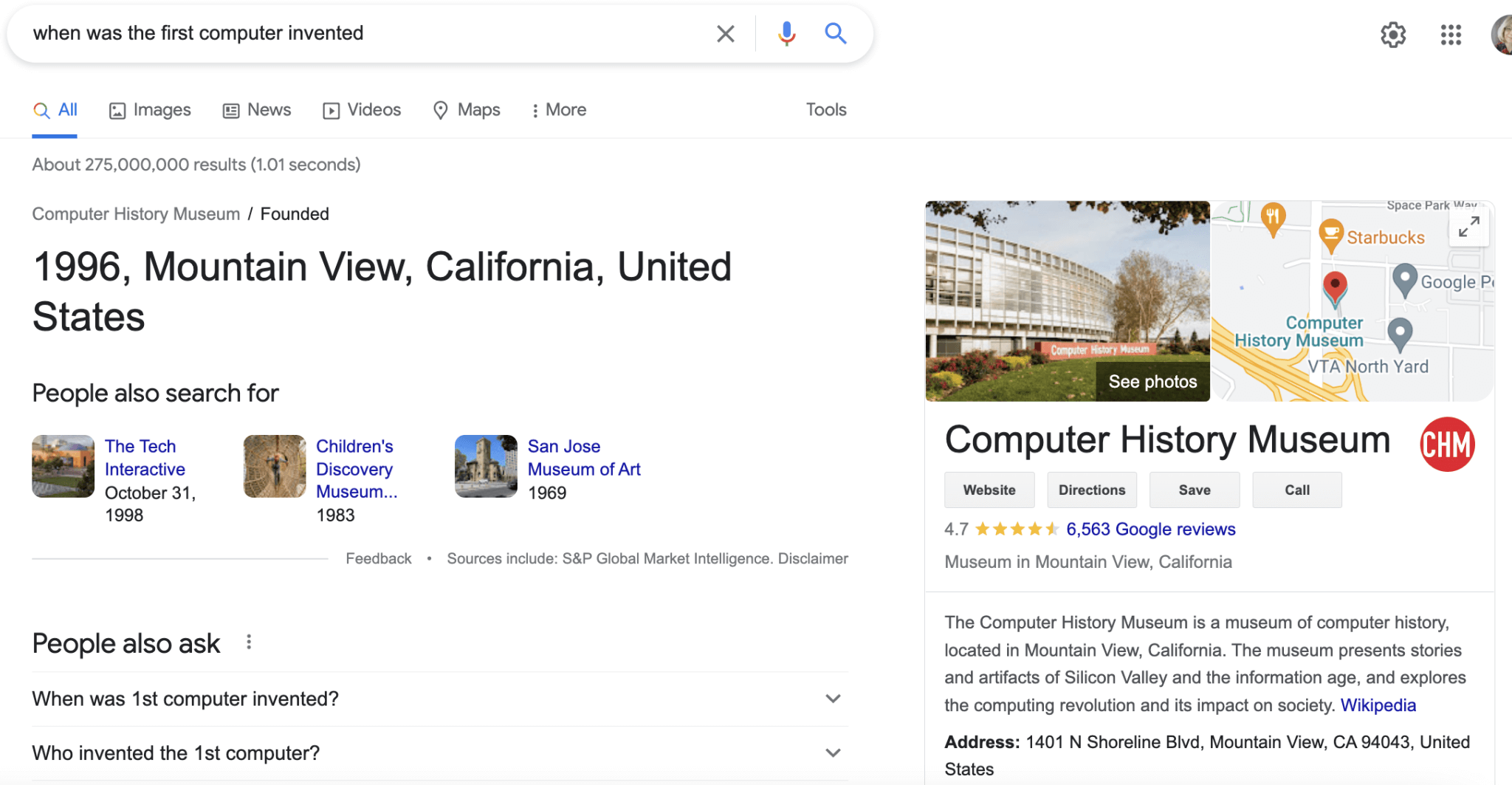Open the More search options menu
This screenshot has width=1512, height=785.
(x=559, y=110)
